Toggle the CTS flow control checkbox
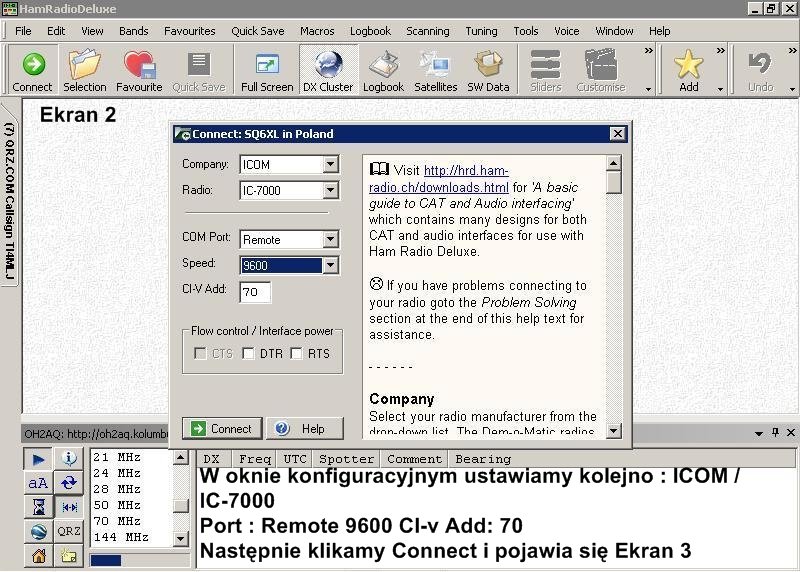This screenshot has height=572, width=800. pyautogui.click(x=201, y=354)
